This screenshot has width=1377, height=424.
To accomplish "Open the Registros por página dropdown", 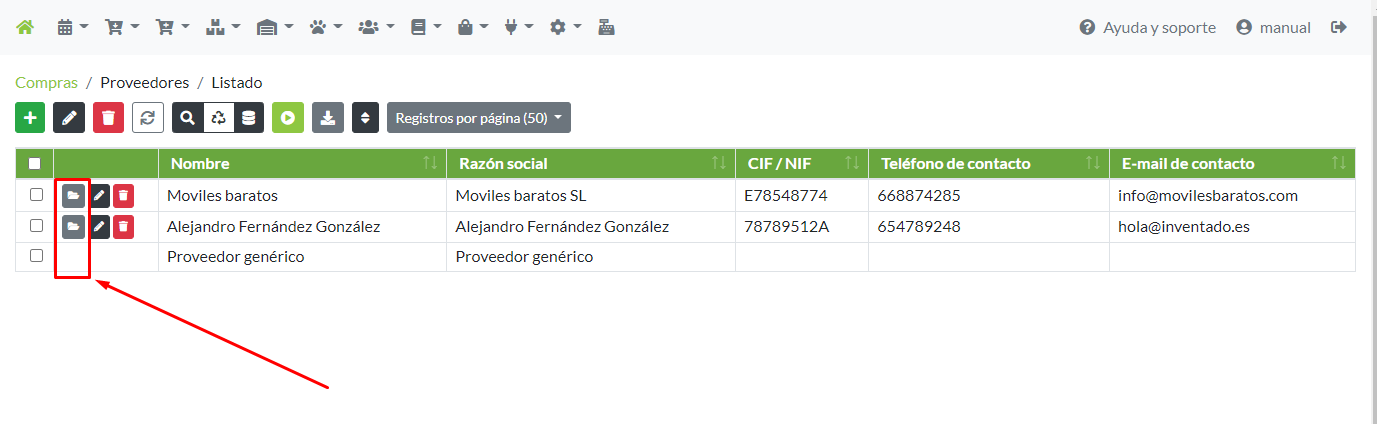I will [478, 118].
